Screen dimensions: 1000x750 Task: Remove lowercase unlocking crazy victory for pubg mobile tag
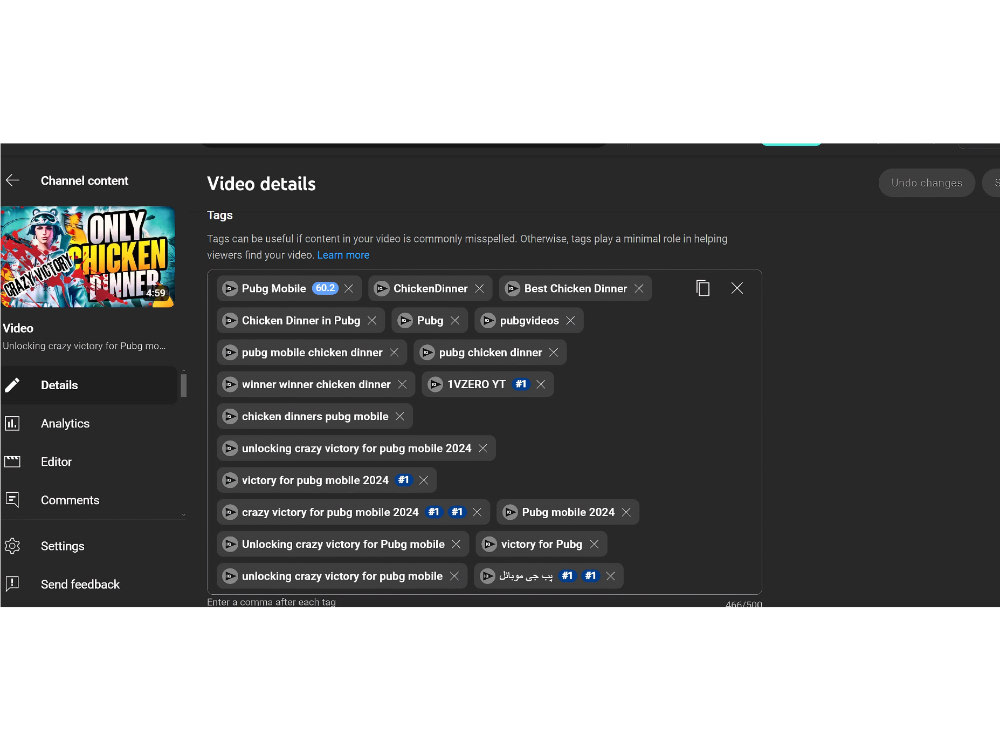454,576
